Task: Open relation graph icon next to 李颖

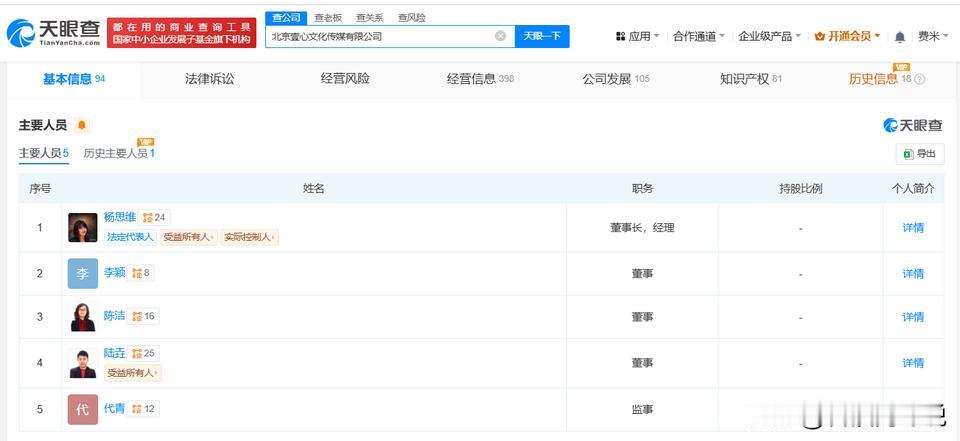Action: (137, 273)
